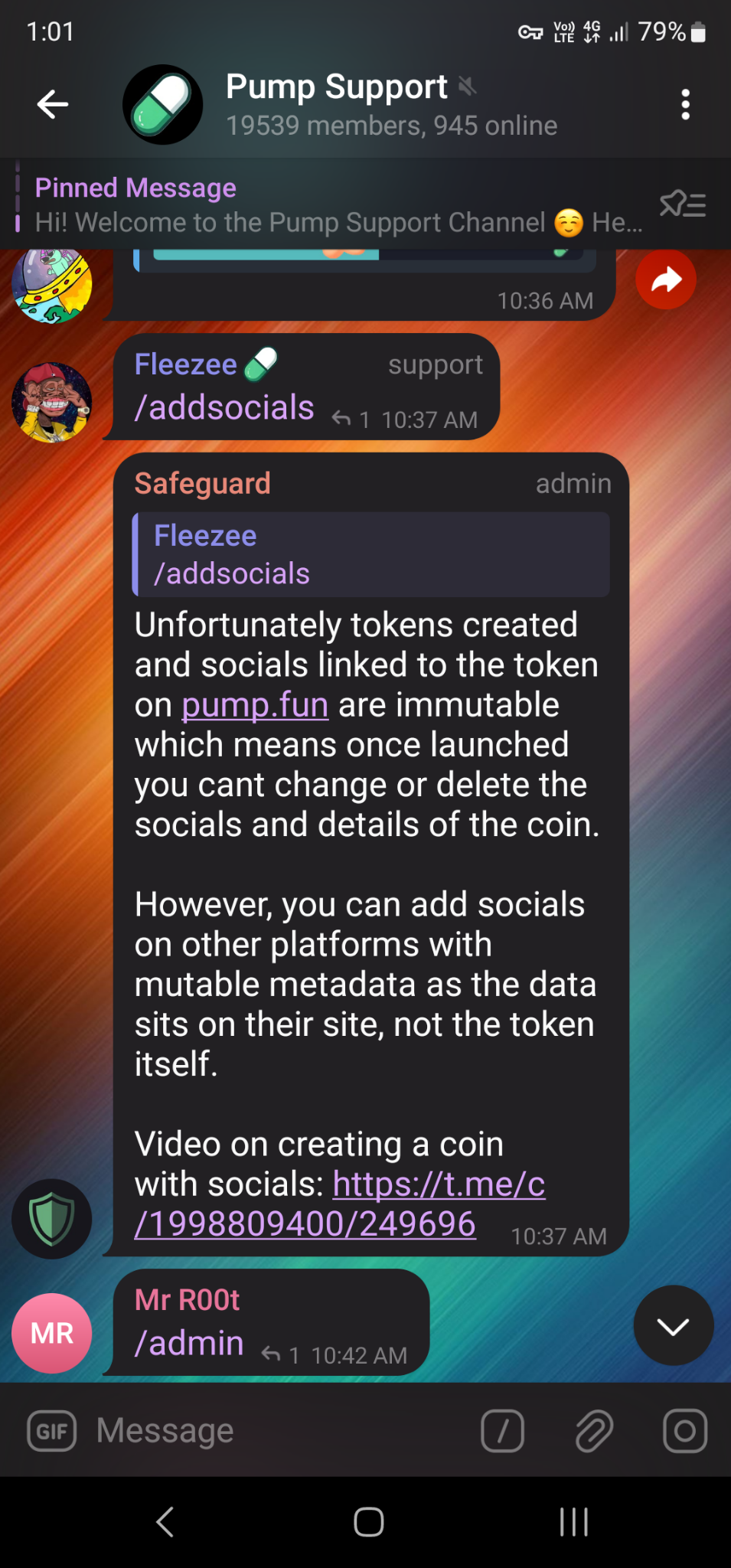Screen dimensions: 731x1568
Task: Tap the back arrow in the header
Action: pos(53,104)
